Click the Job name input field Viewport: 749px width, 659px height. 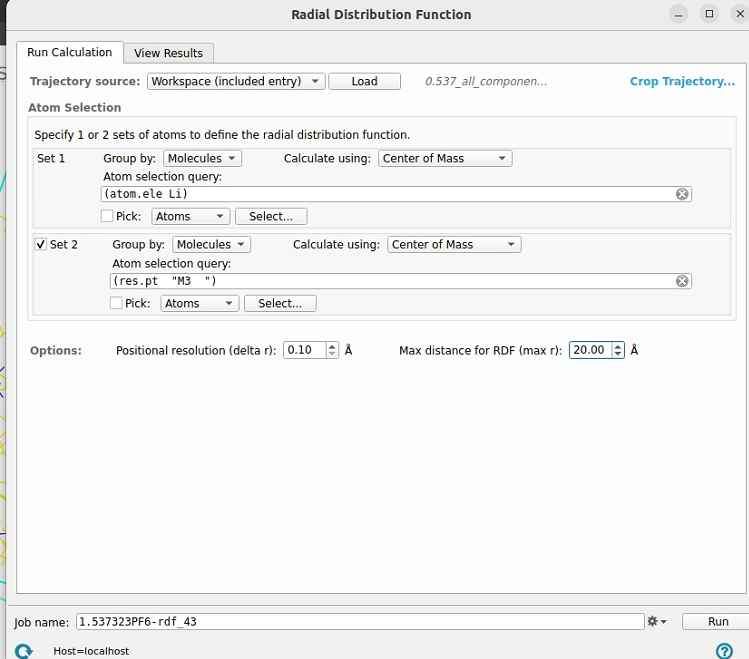[360, 621]
